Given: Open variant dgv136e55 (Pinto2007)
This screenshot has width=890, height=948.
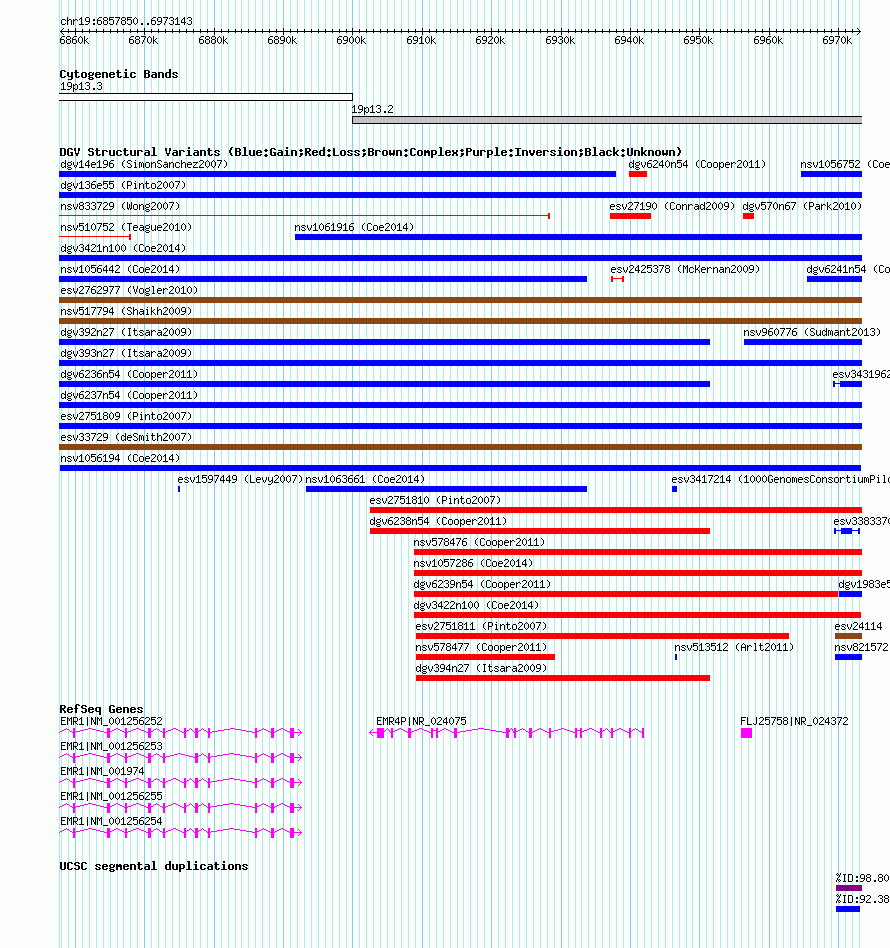Looking at the screenshot, I should click(123, 186).
